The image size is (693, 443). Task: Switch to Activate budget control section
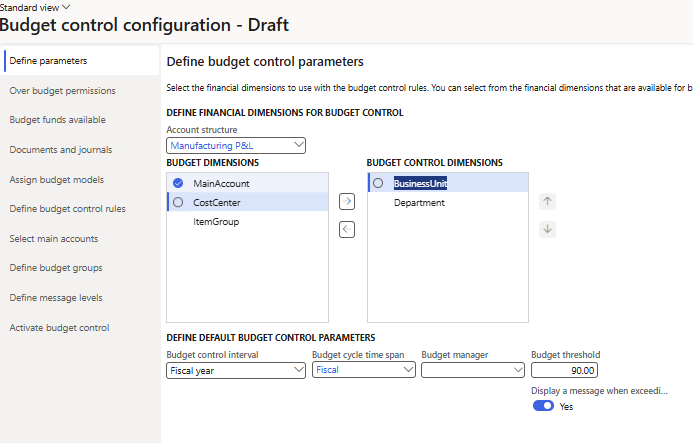pos(59,327)
